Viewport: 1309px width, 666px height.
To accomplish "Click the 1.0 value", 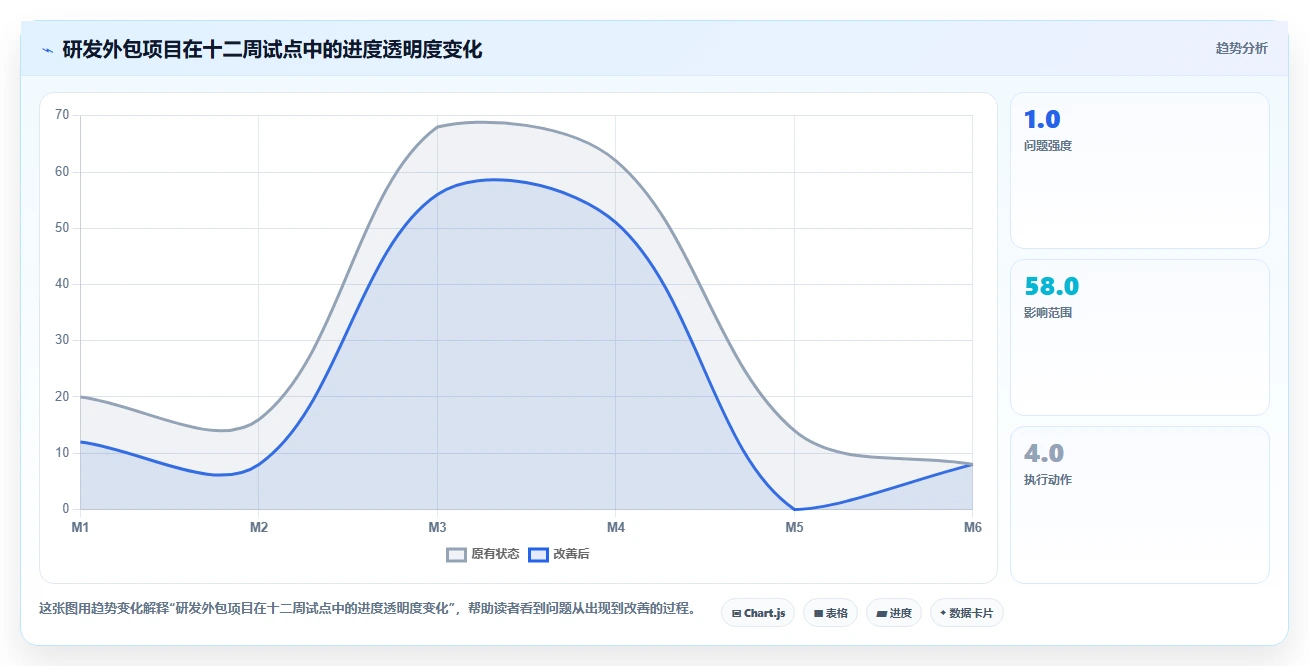I will [1042, 119].
